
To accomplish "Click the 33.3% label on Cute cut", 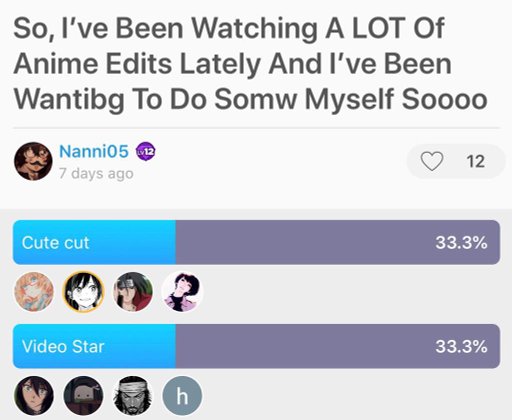I will (x=461, y=242).
